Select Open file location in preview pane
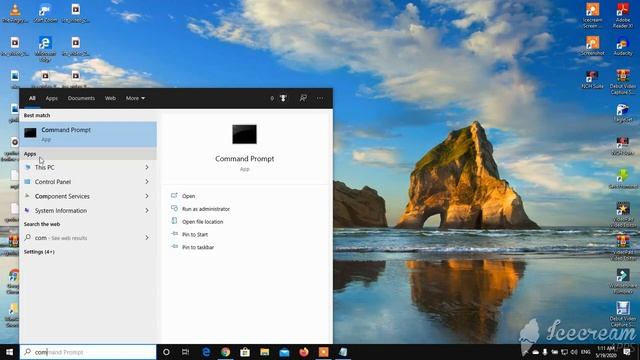The image size is (640, 360). coord(202,222)
